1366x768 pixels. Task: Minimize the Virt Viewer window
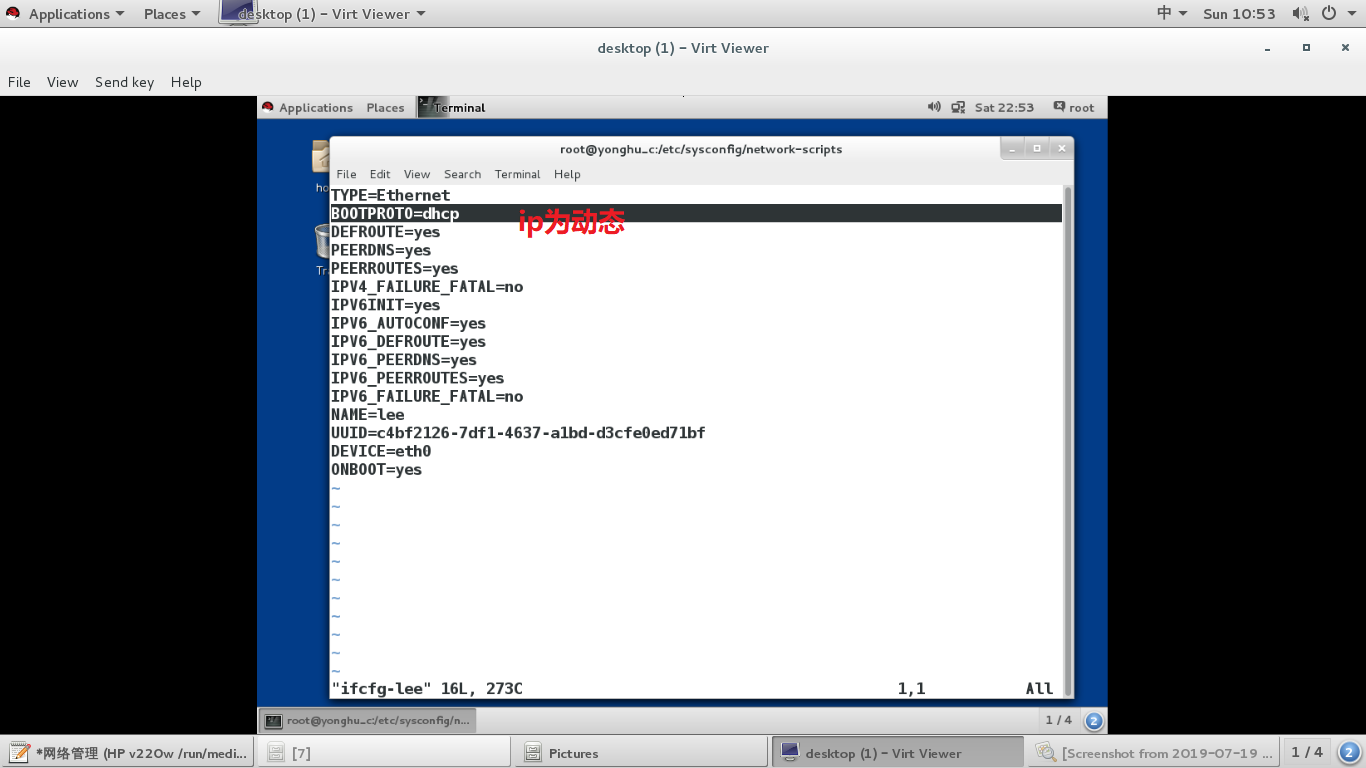tap(1269, 48)
